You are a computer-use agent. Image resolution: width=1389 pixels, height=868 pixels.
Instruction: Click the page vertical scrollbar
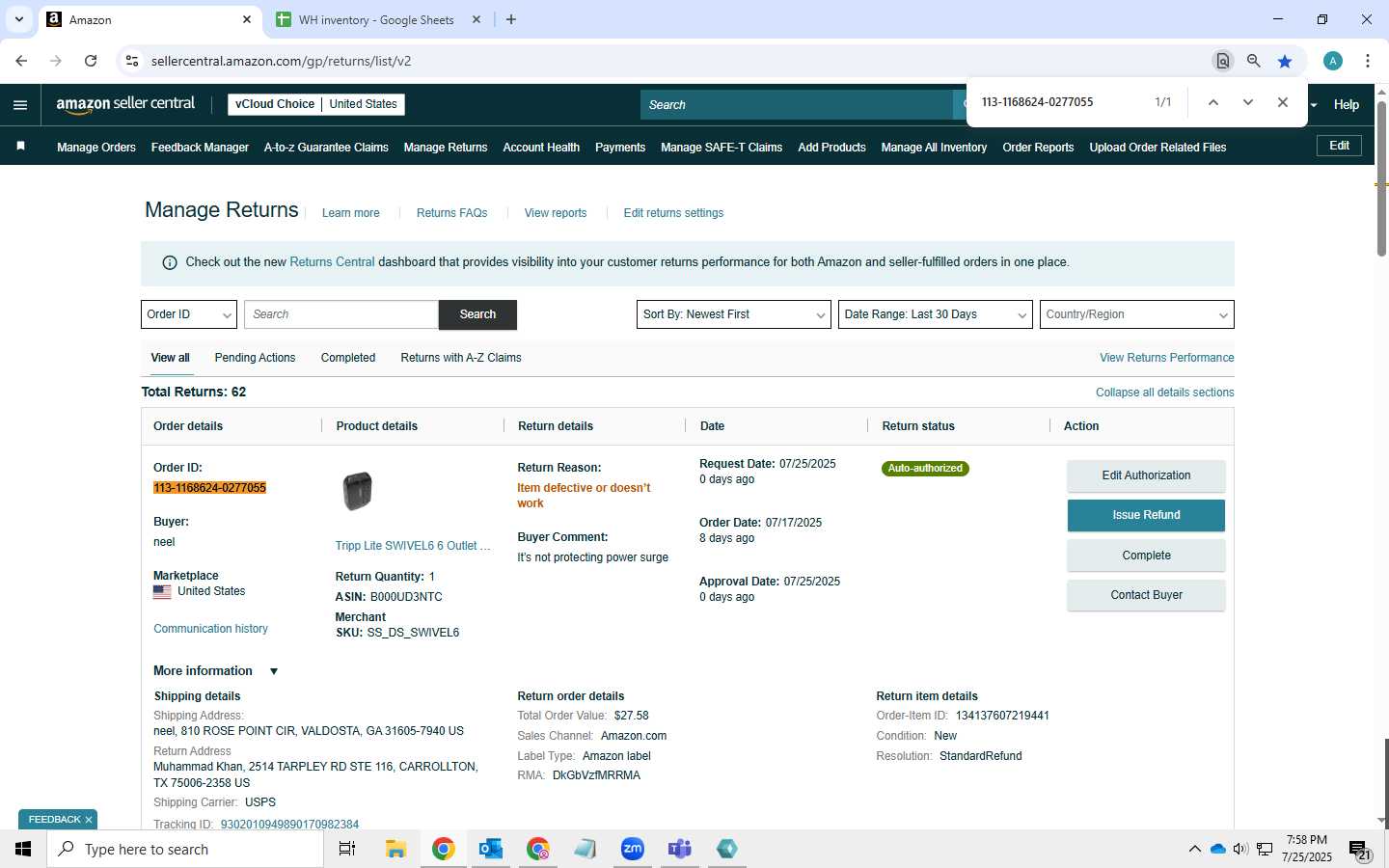click(x=1381, y=178)
